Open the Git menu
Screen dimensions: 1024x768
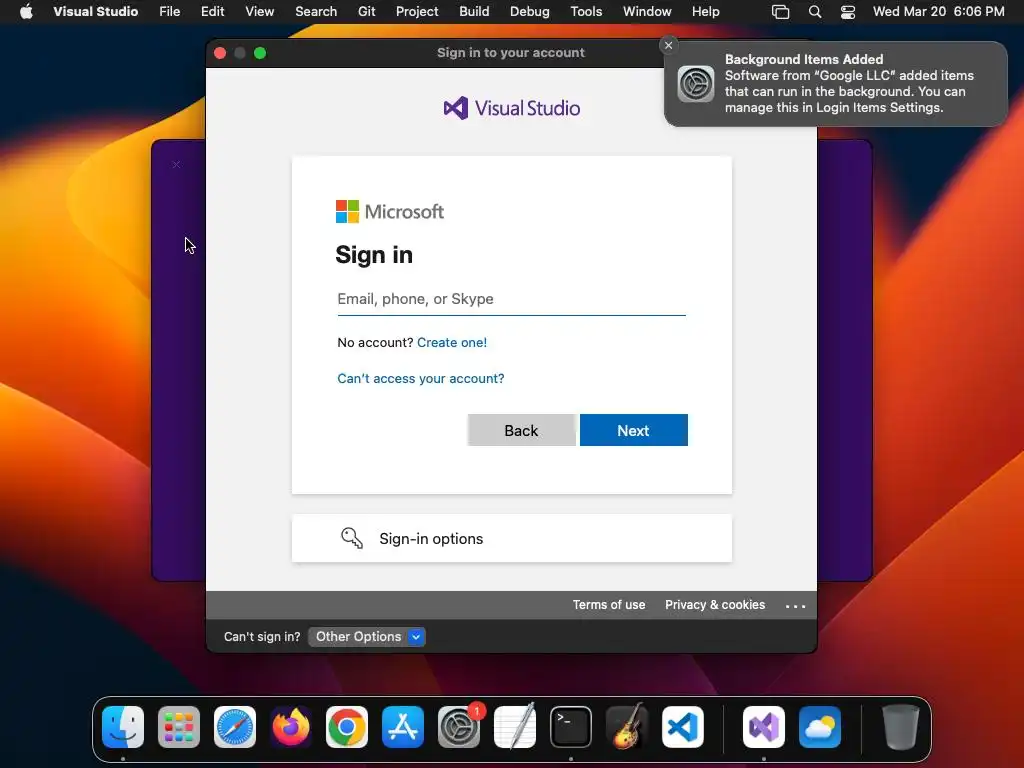pos(366,12)
